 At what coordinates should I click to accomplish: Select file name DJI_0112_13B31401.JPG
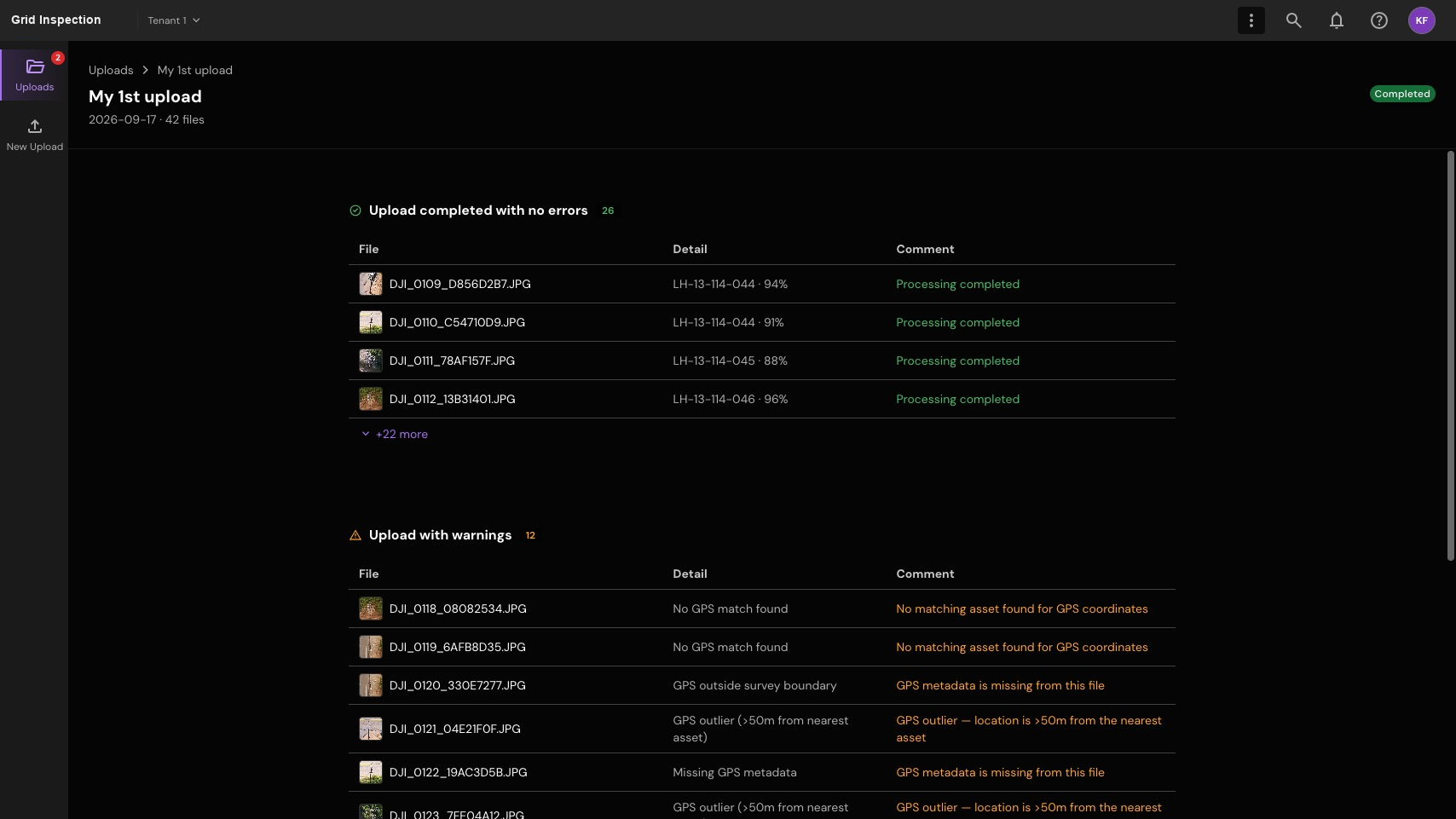(x=453, y=399)
